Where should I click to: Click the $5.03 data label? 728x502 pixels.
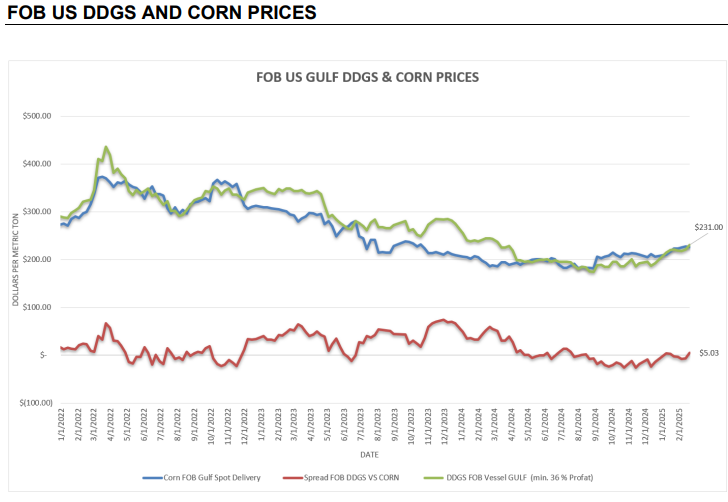709,353
